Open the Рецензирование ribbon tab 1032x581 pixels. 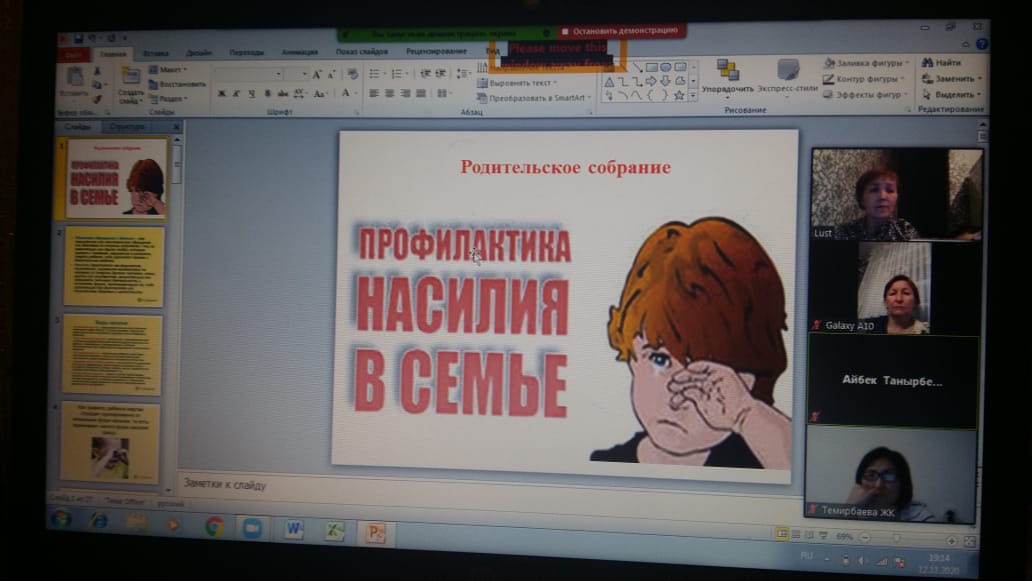pyautogui.click(x=436, y=51)
